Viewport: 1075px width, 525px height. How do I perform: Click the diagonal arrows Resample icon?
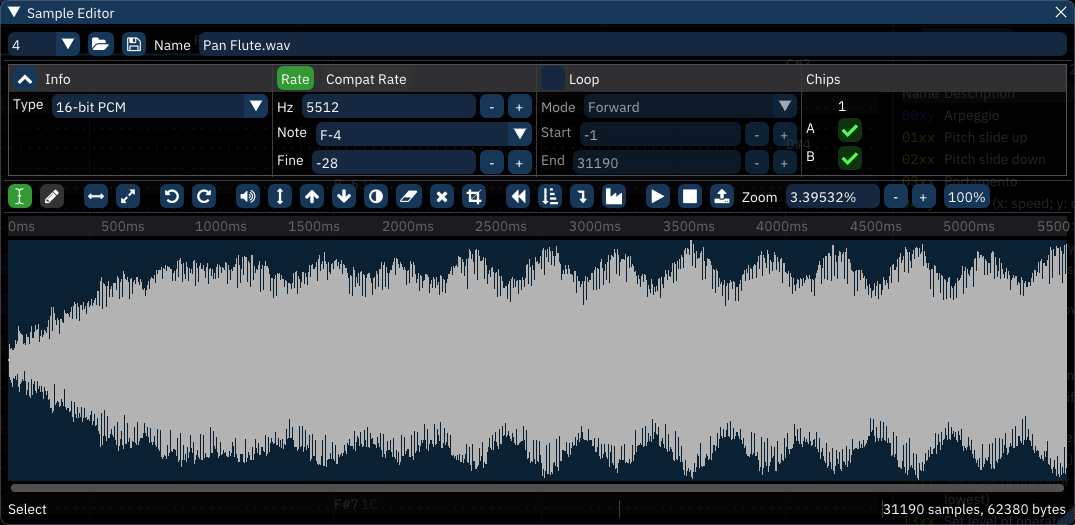pos(128,197)
